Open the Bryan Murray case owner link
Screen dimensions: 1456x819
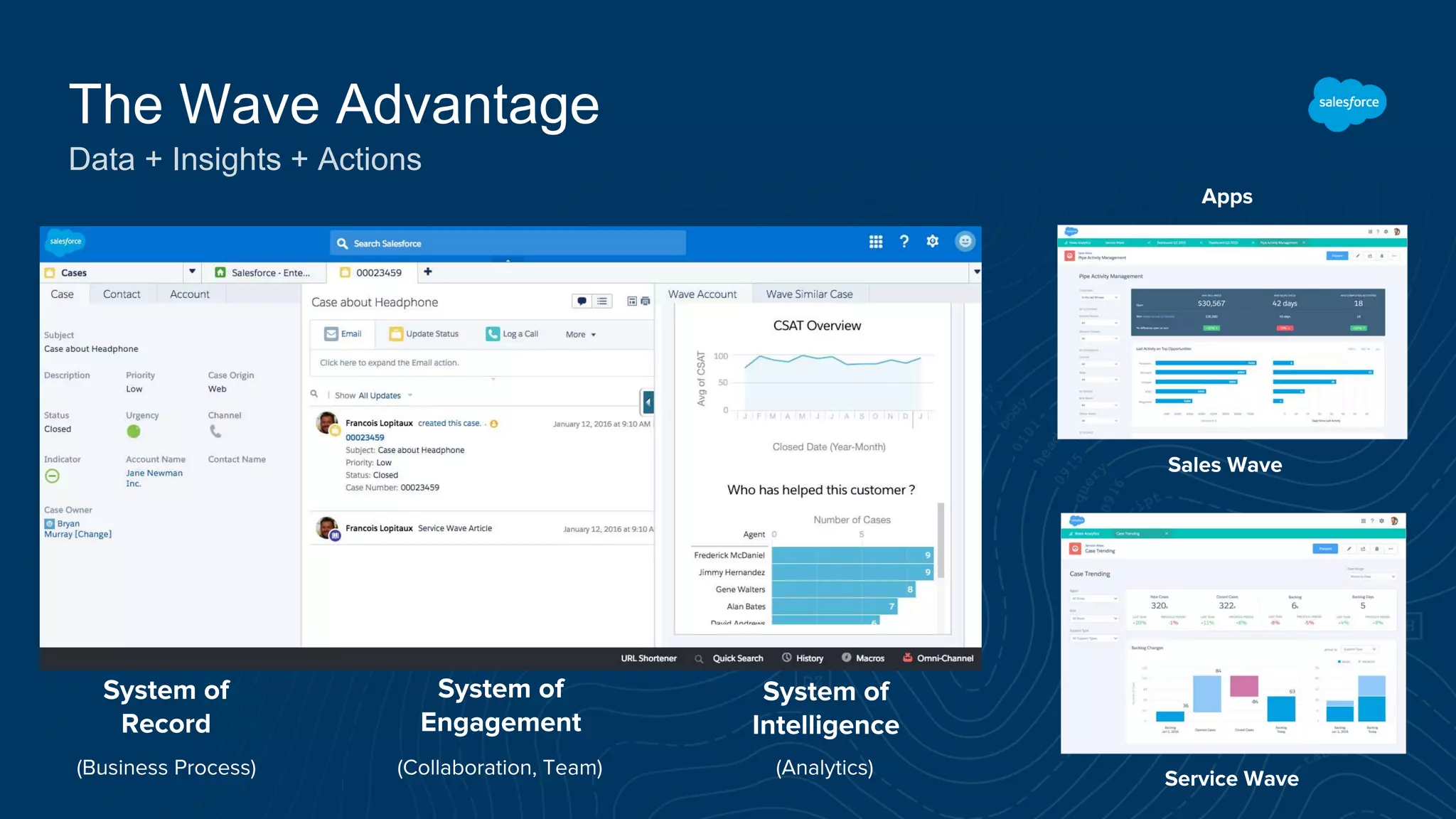point(63,528)
